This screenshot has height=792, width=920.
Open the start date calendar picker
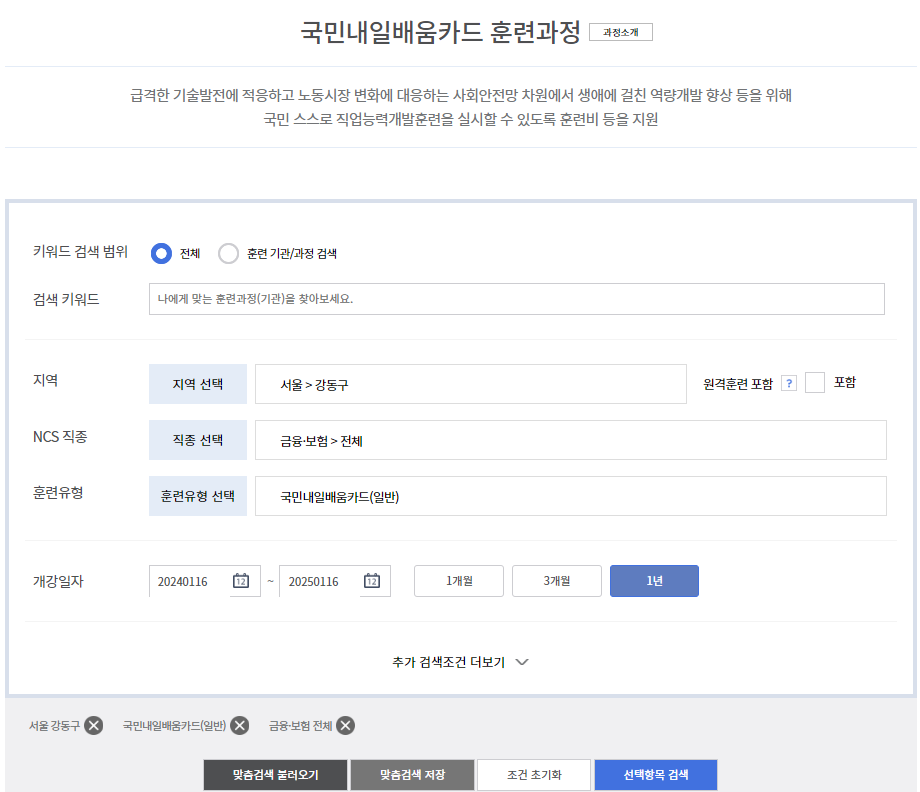239,580
